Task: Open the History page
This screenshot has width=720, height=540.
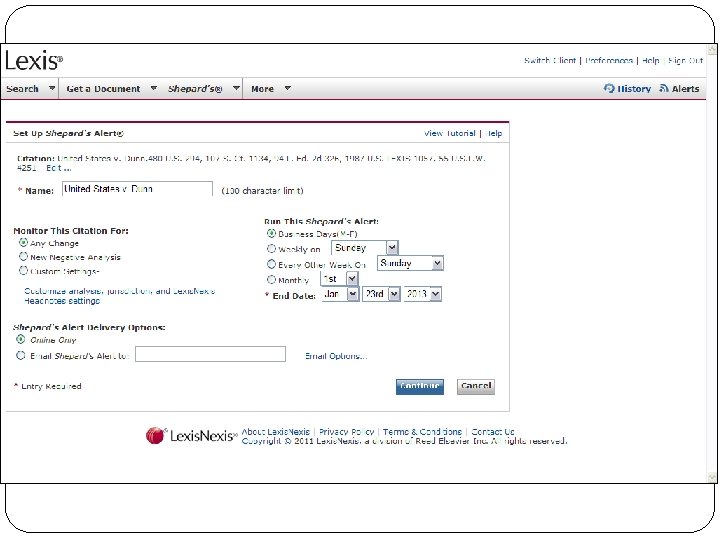Action: [634, 89]
